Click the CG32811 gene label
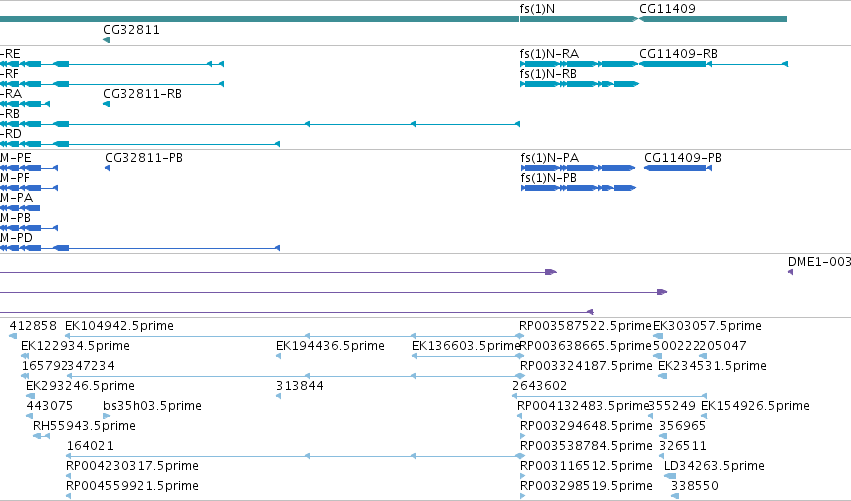851x501 pixels. point(131,30)
